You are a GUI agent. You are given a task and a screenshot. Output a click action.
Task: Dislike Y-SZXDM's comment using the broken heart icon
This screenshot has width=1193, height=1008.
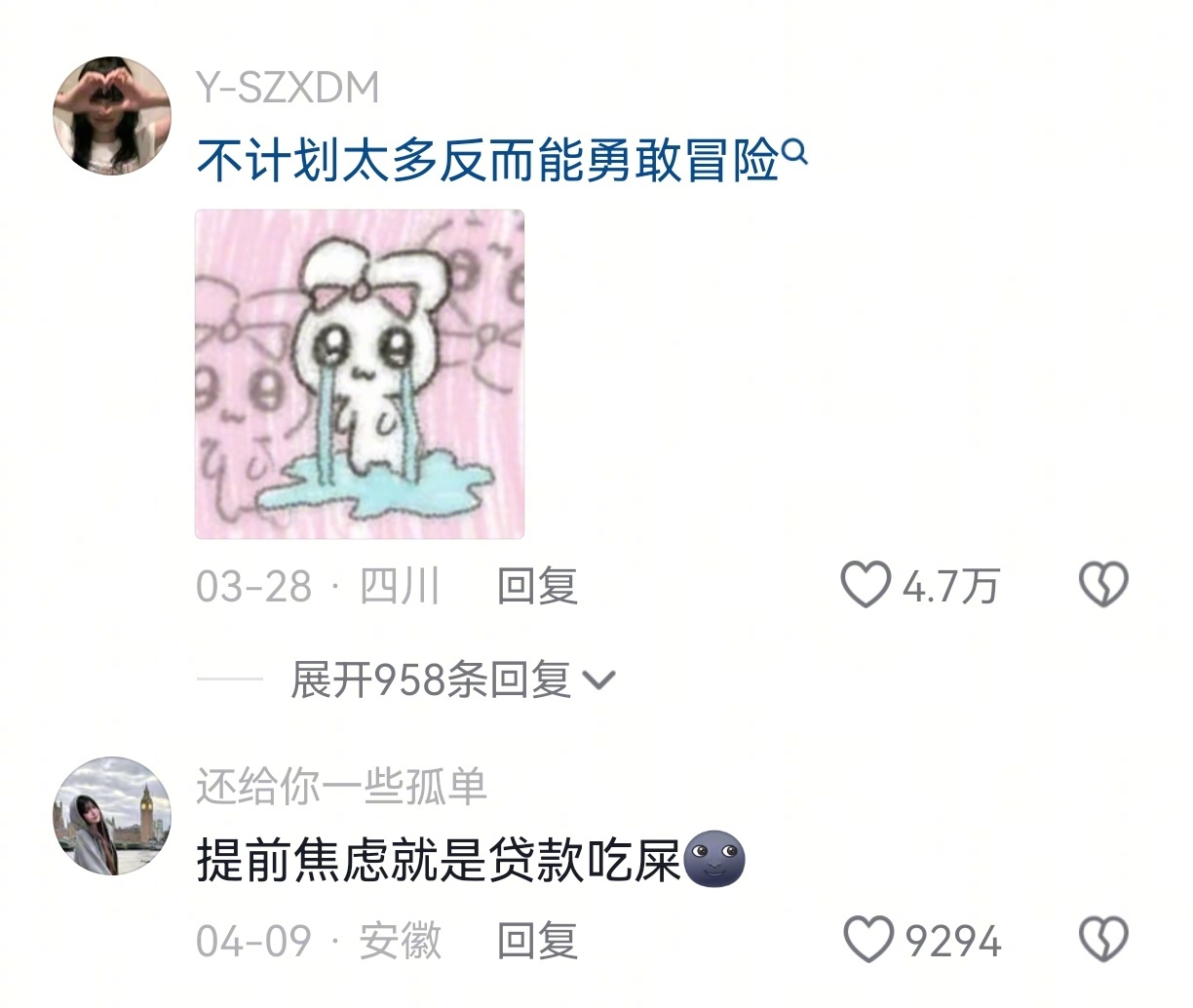(x=1103, y=586)
